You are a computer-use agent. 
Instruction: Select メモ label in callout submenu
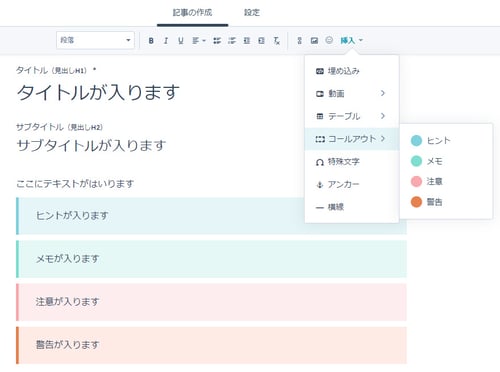[x=435, y=161]
